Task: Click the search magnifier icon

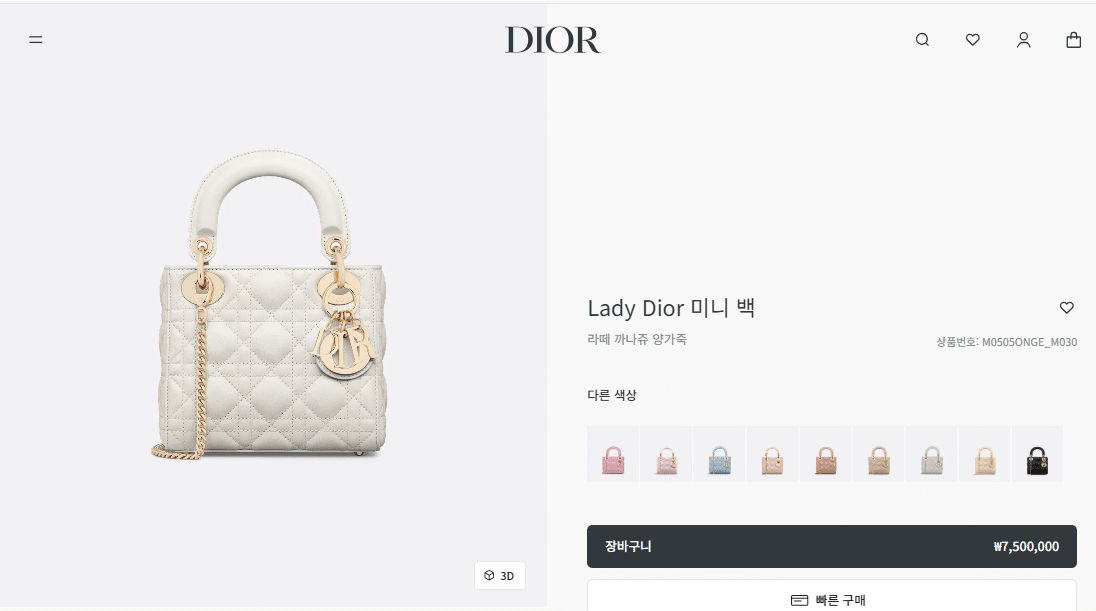Action: pos(923,40)
